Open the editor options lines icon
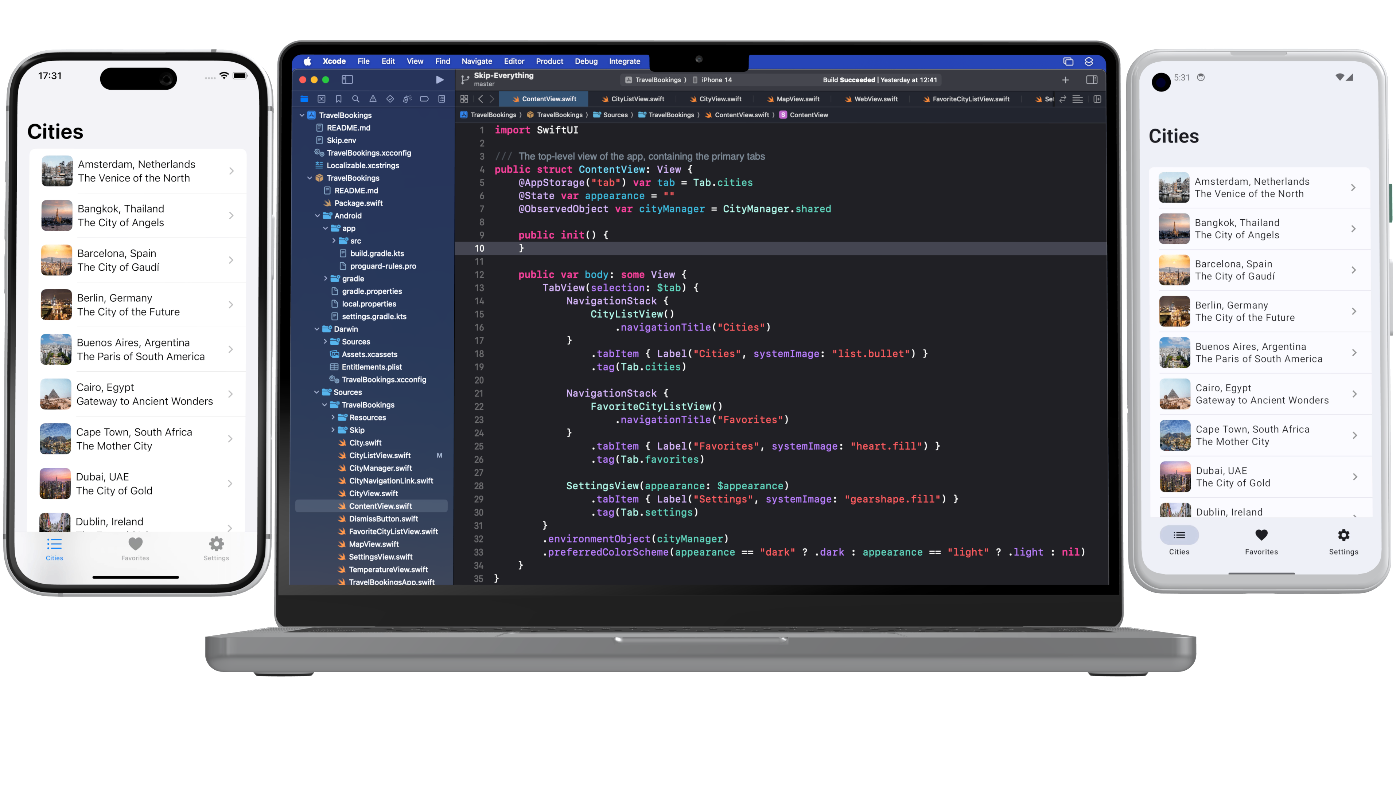The width and height of the screenshot is (1400, 787). (1078, 99)
